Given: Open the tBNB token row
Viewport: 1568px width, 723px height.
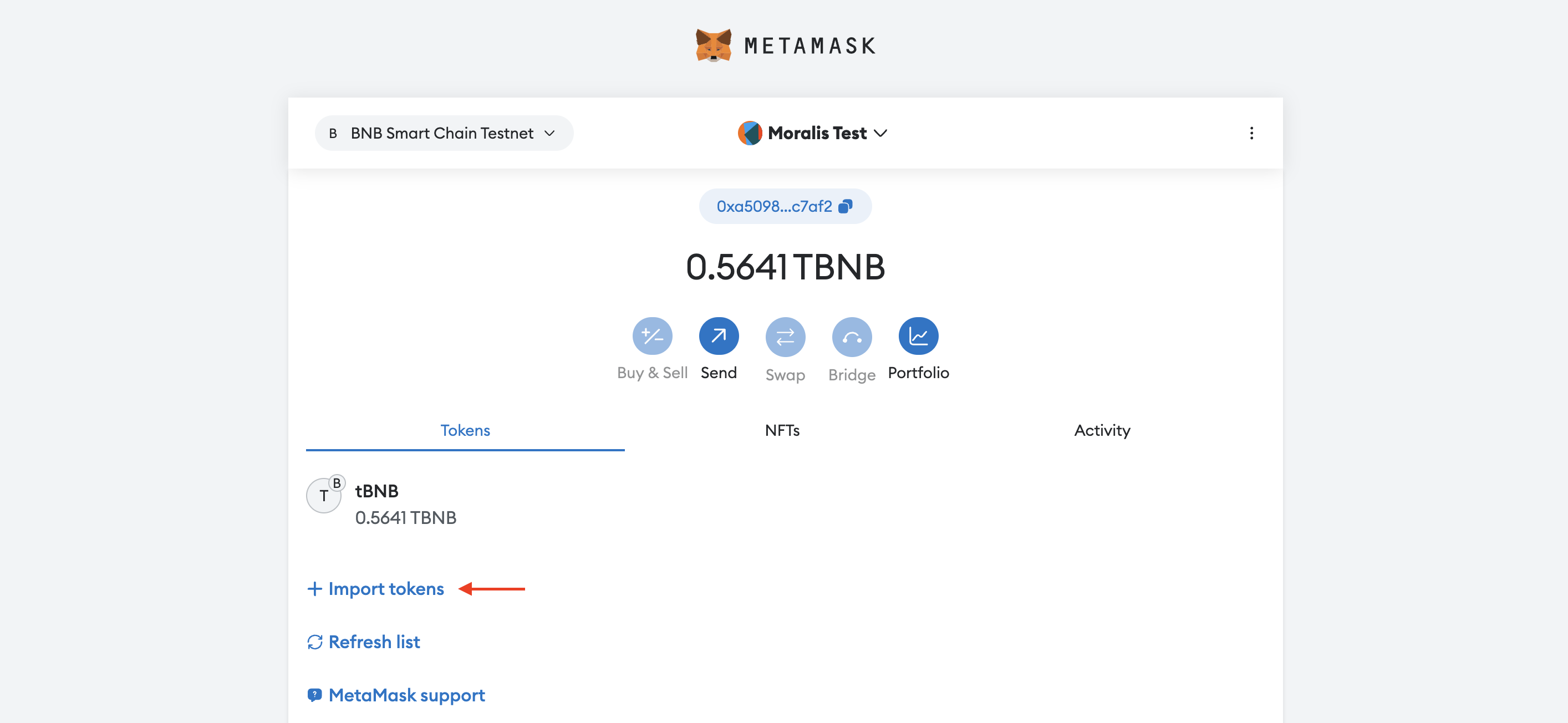Looking at the screenshot, I should [x=785, y=505].
